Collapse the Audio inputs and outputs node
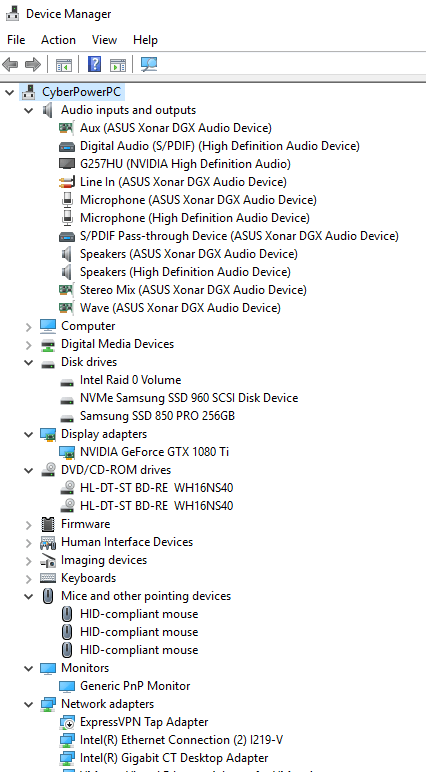This screenshot has width=426, height=772. (29, 110)
